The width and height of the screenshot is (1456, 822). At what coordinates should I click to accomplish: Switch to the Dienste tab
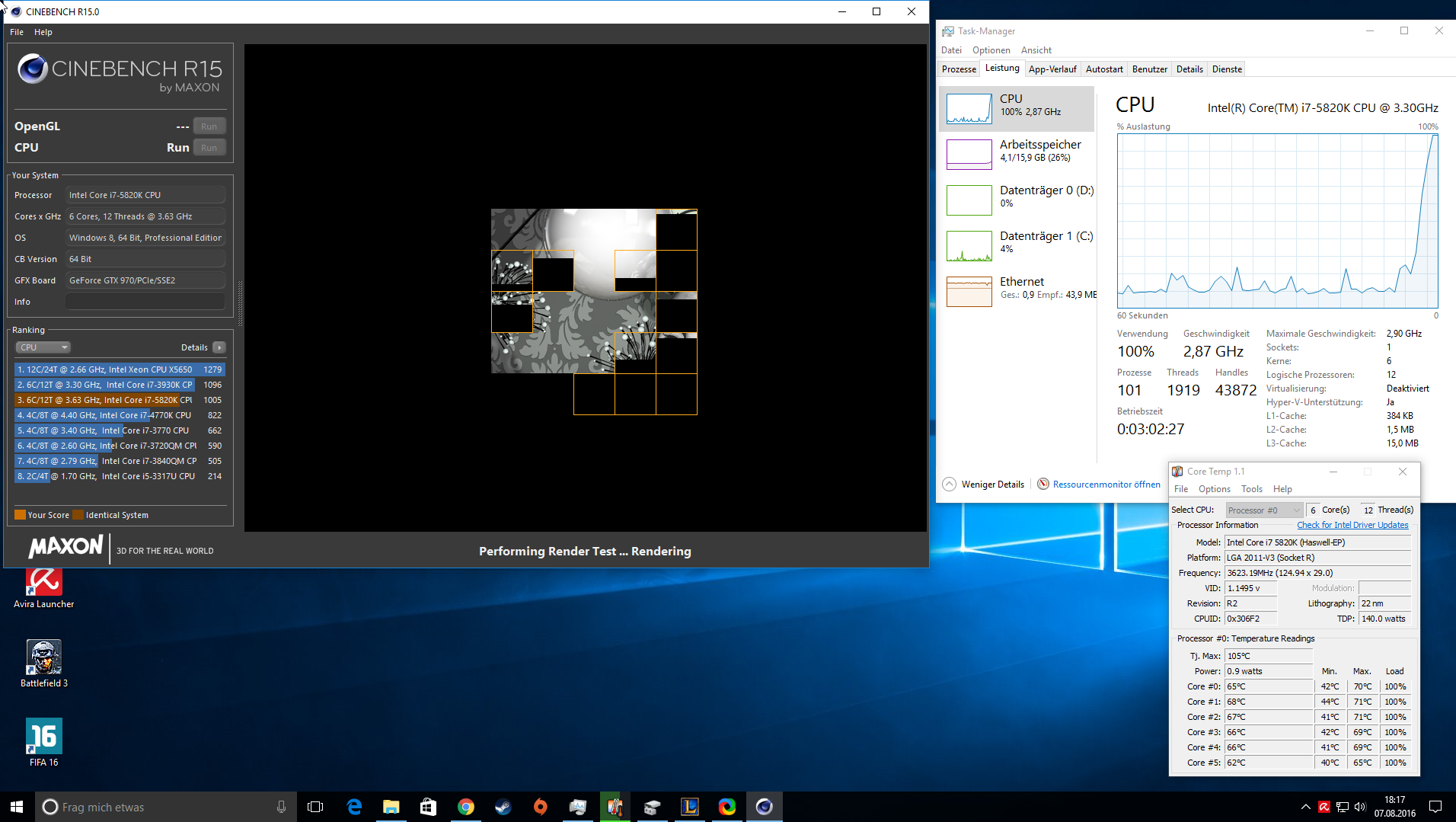tap(1227, 69)
